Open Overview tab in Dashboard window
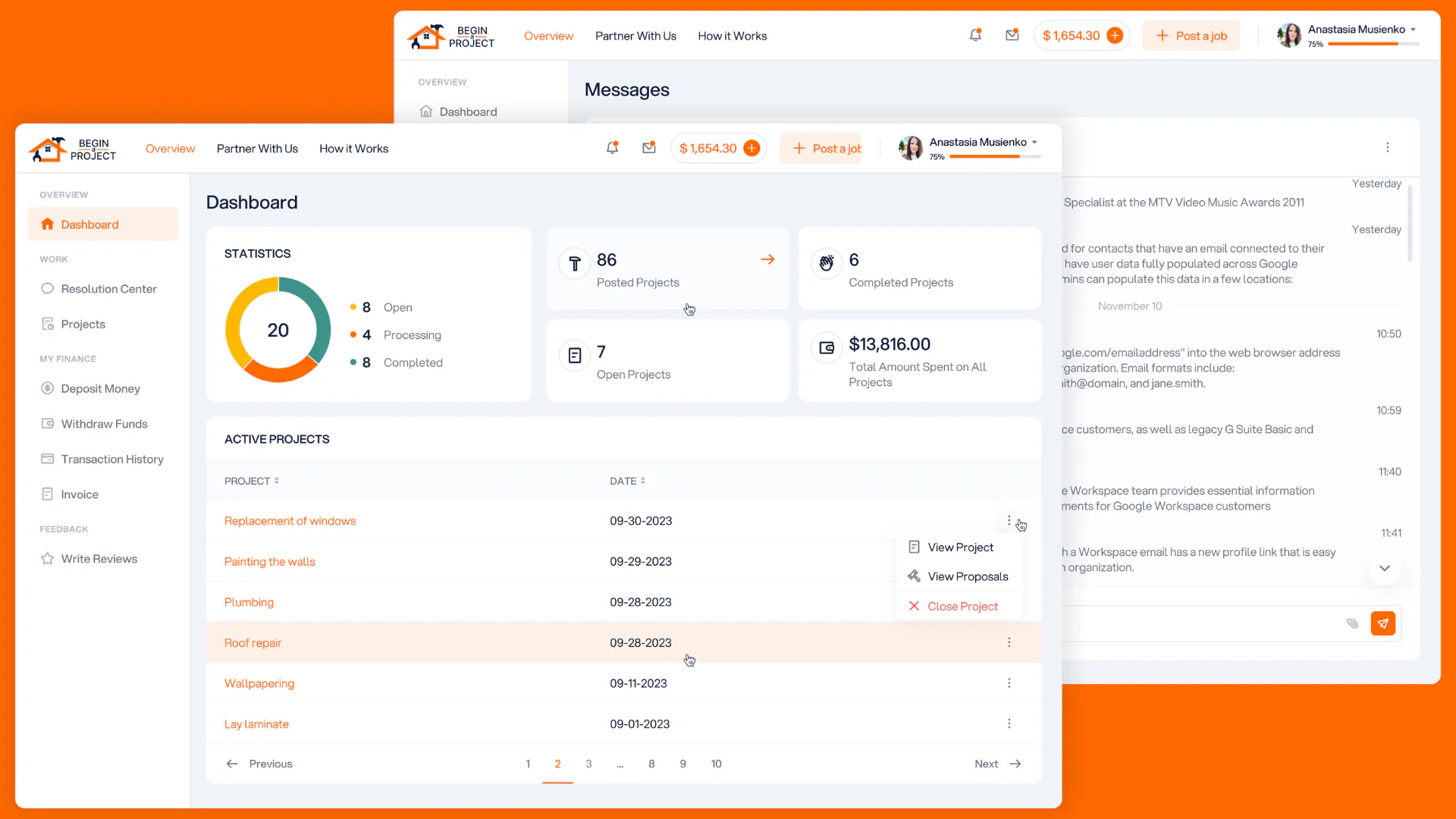 170,149
